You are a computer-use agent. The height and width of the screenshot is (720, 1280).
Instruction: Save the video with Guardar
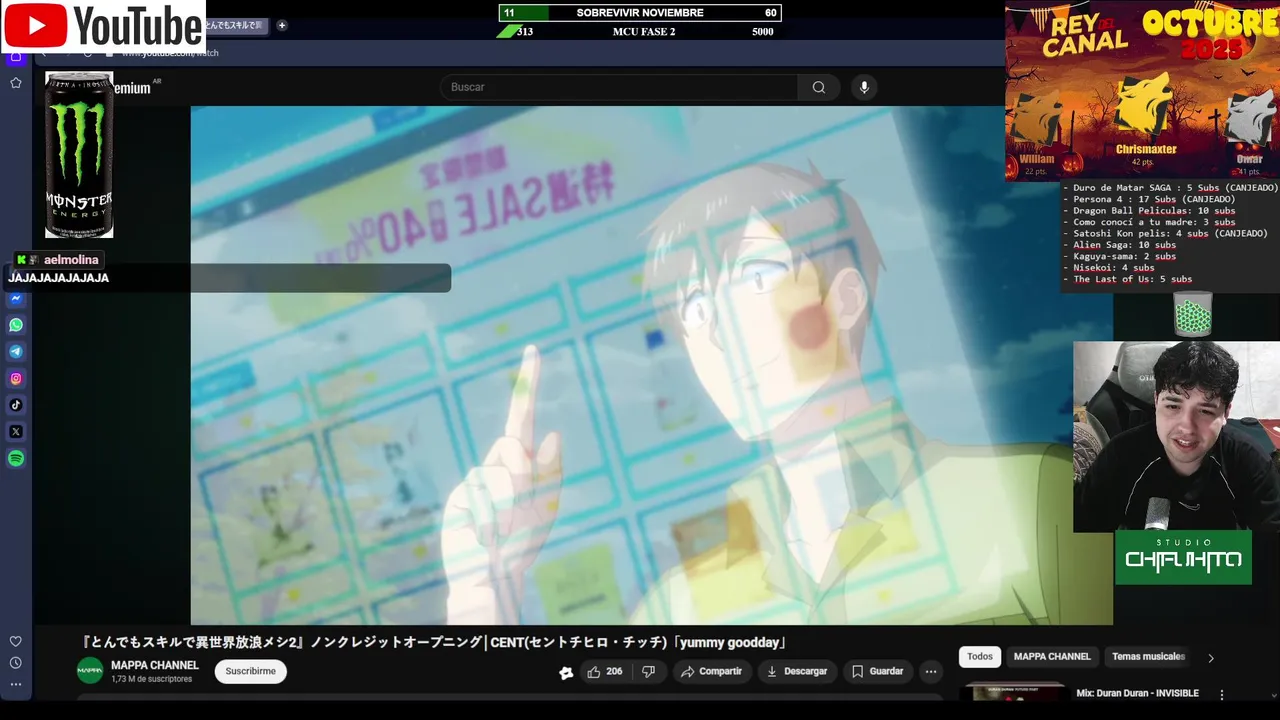(877, 672)
